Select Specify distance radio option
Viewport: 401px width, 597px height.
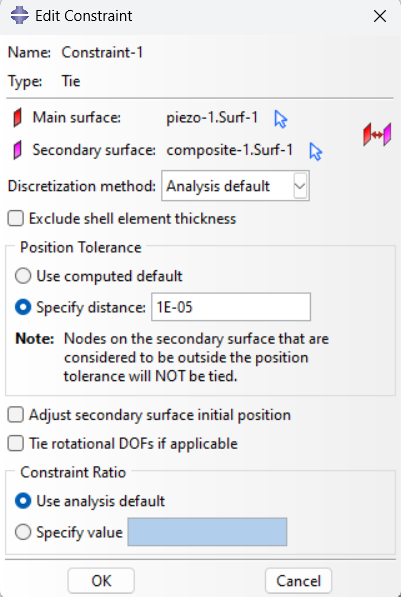click(23, 307)
